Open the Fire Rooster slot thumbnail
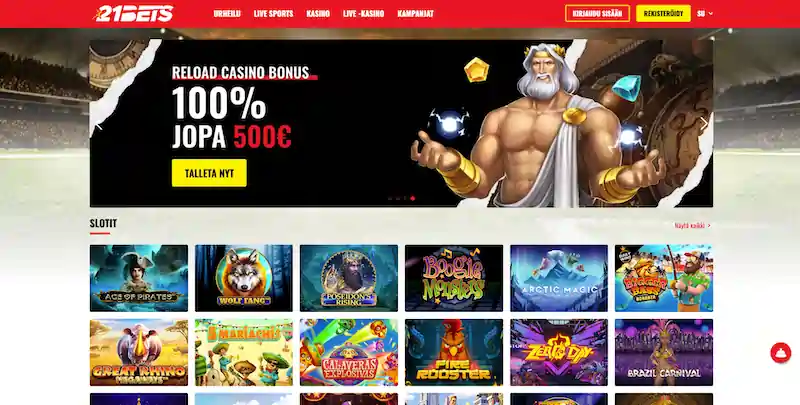The width and height of the screenshot is (800, 405). pos(454,352)
